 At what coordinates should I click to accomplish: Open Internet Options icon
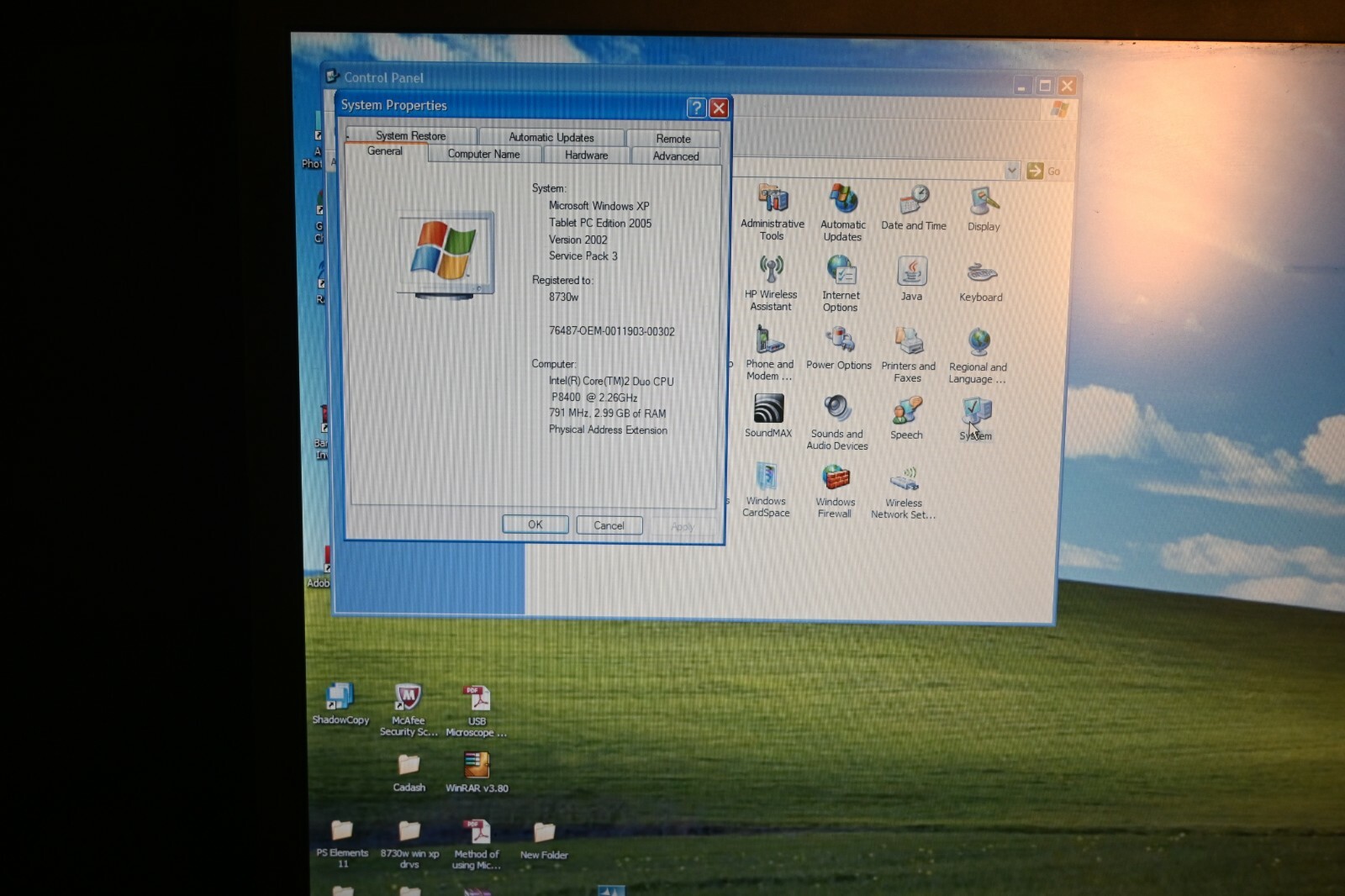[841, 283]
